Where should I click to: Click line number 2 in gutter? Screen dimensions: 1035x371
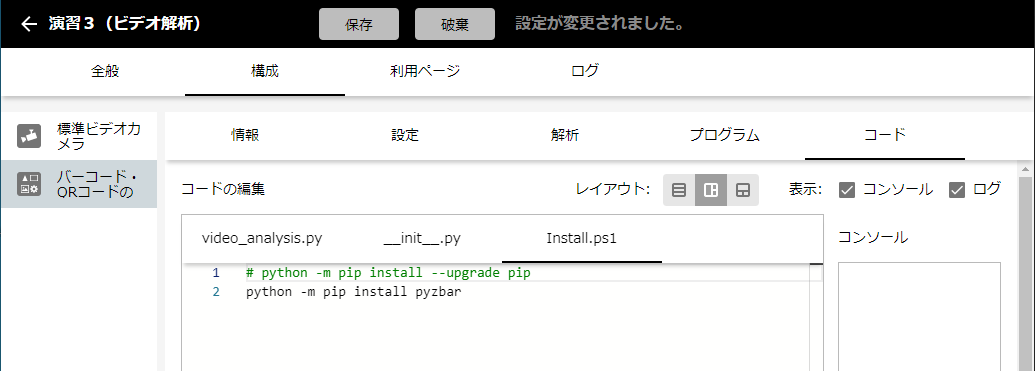point(216,291)
